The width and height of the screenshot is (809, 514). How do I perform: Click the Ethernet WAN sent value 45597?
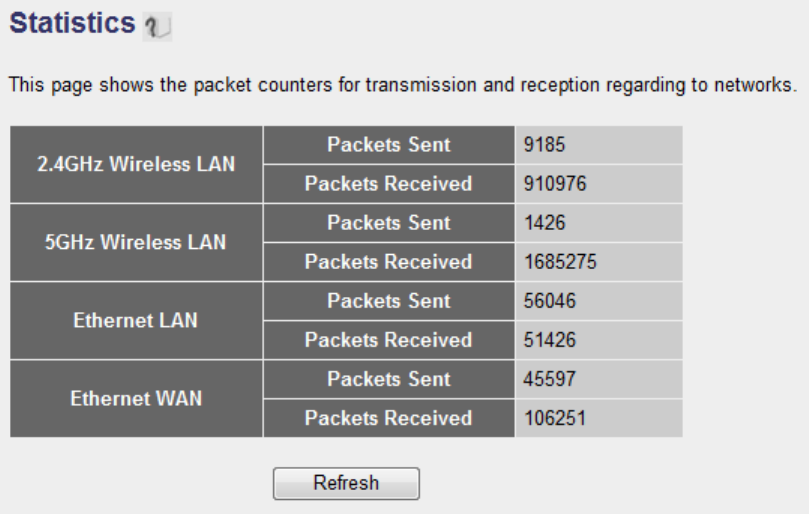tap(549, 379)
